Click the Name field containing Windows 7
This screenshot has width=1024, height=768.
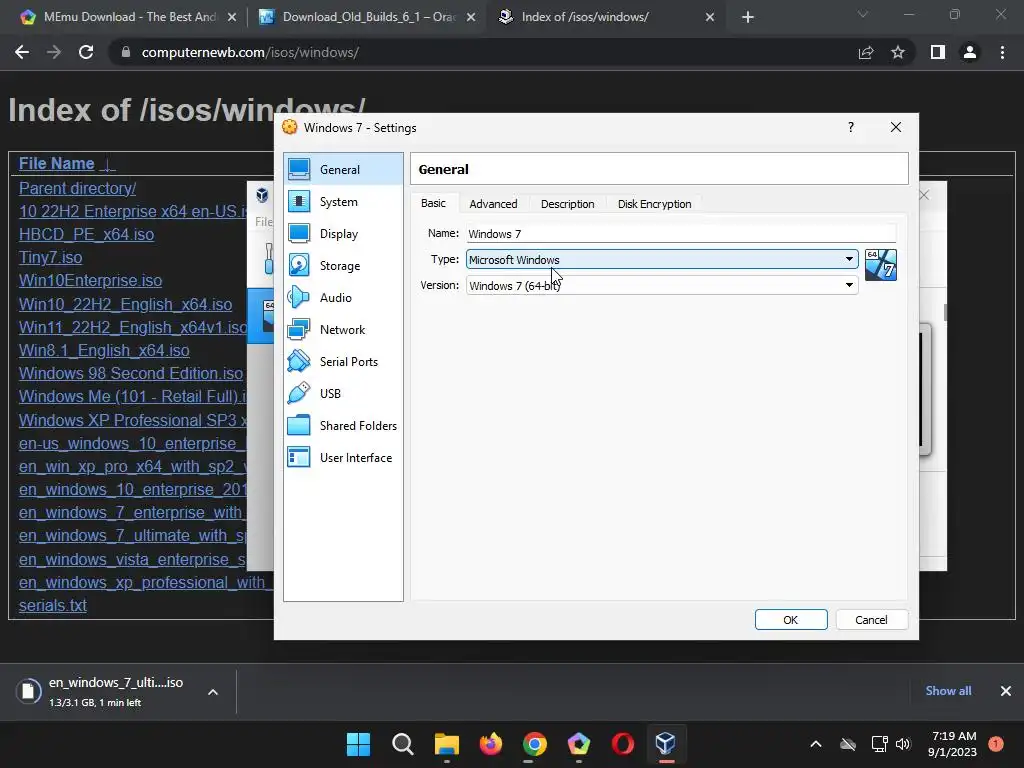click(680, 233)
